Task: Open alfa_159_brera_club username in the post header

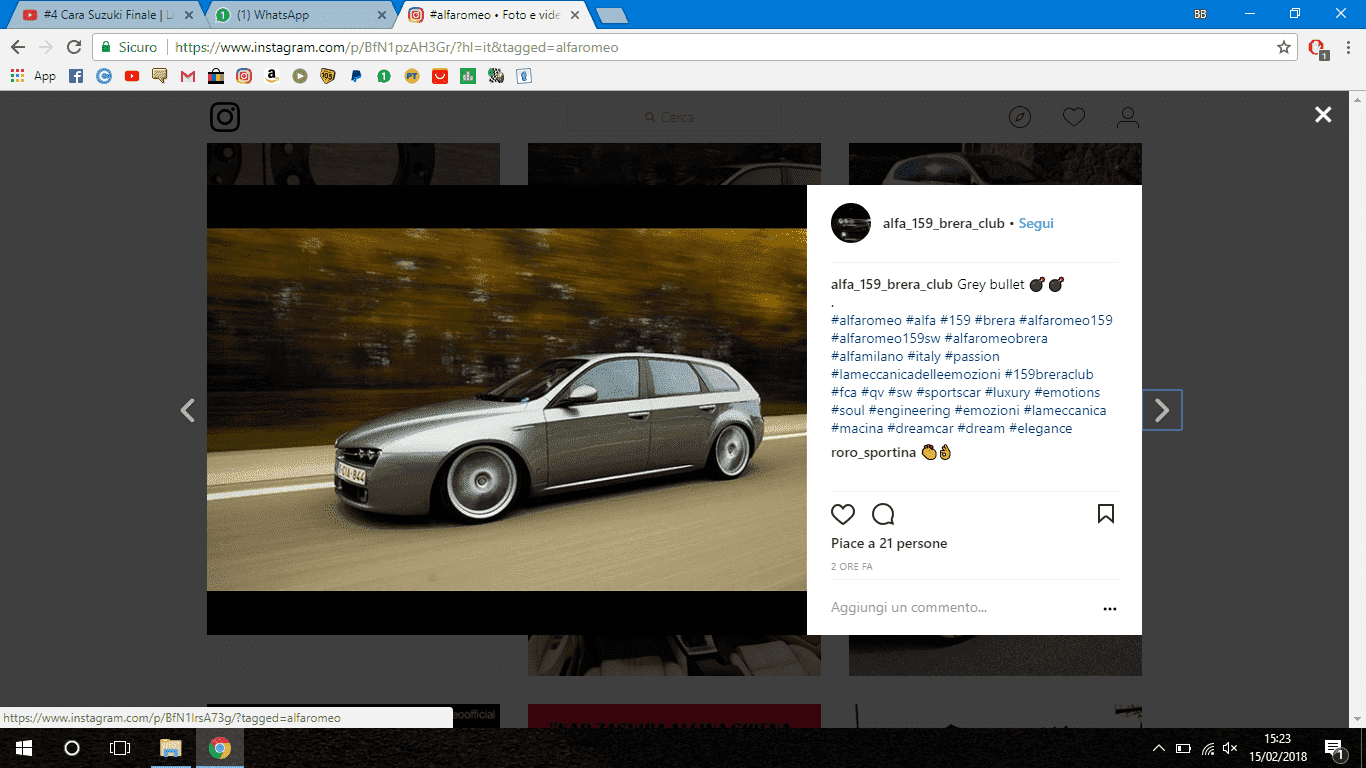Action: pos(943,224)
